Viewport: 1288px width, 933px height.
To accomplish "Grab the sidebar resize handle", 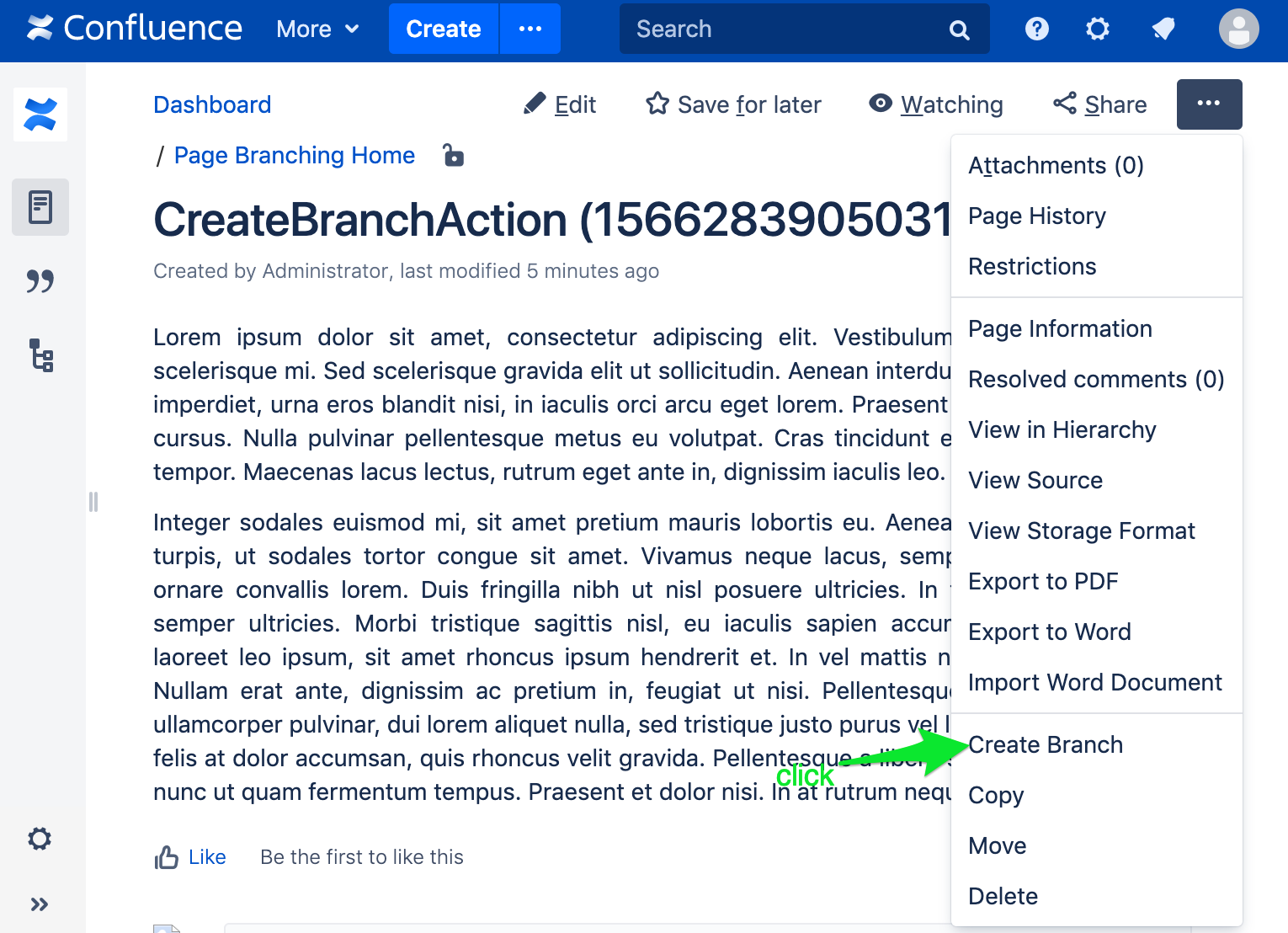I will coord(93,502).
